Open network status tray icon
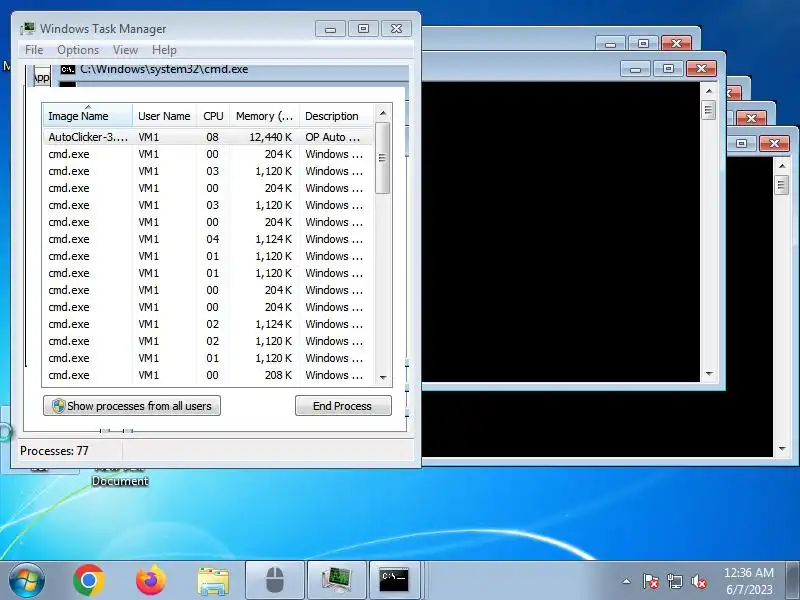The height and width of the screenshot is (600, 800). (x=674, y=581)
